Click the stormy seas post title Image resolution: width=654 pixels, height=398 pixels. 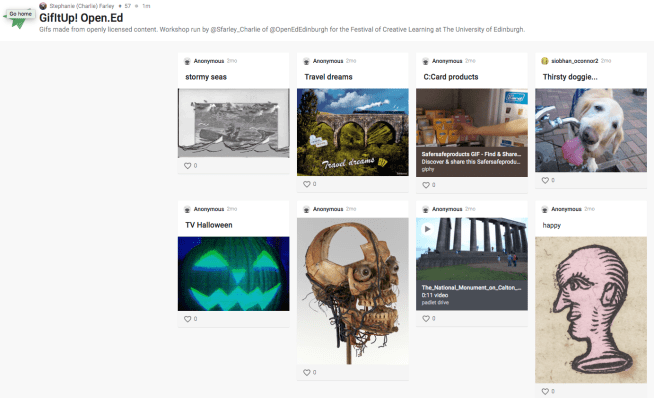(206, 77)
